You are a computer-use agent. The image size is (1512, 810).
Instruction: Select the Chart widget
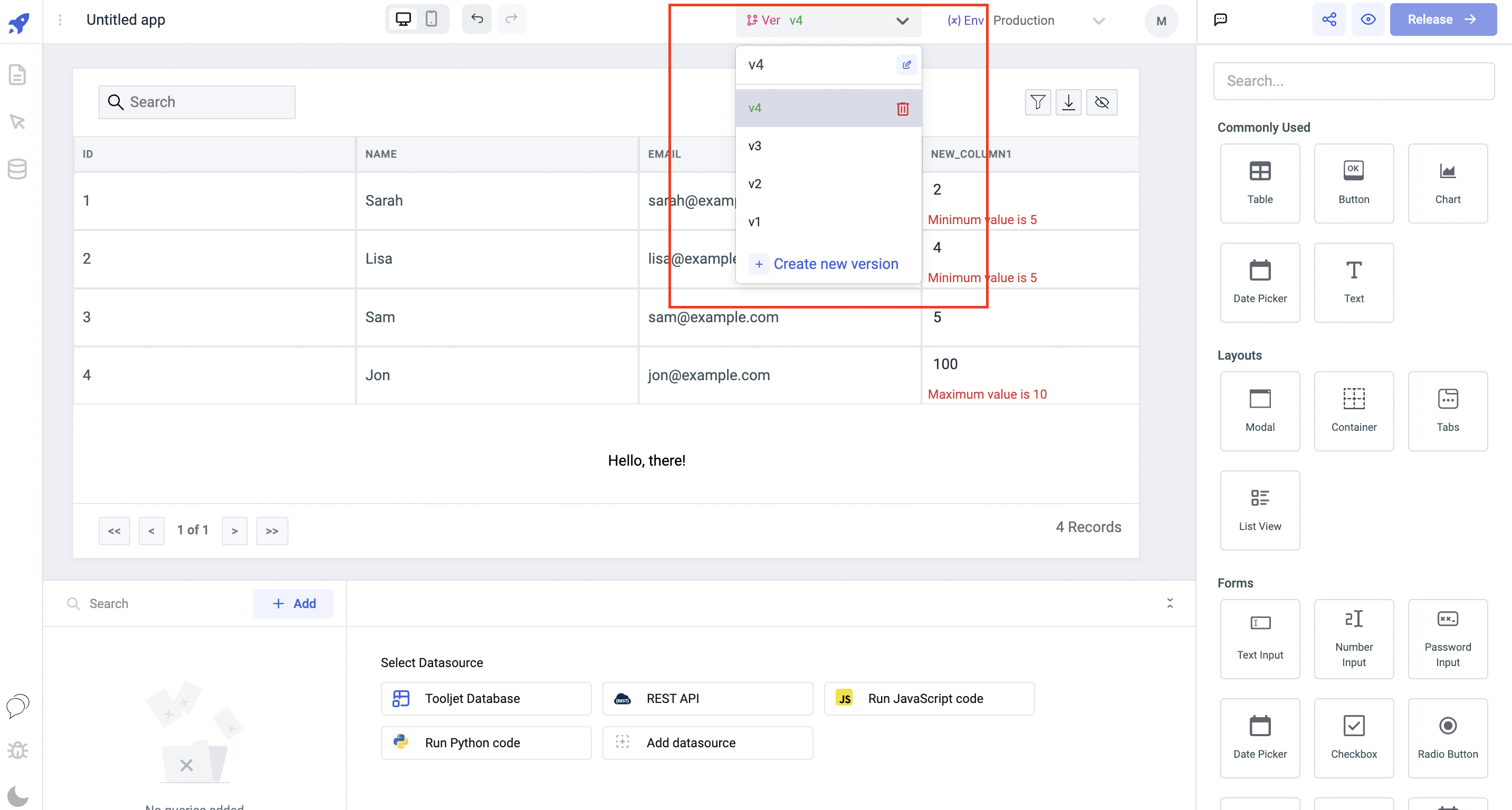click(1448, 183)
